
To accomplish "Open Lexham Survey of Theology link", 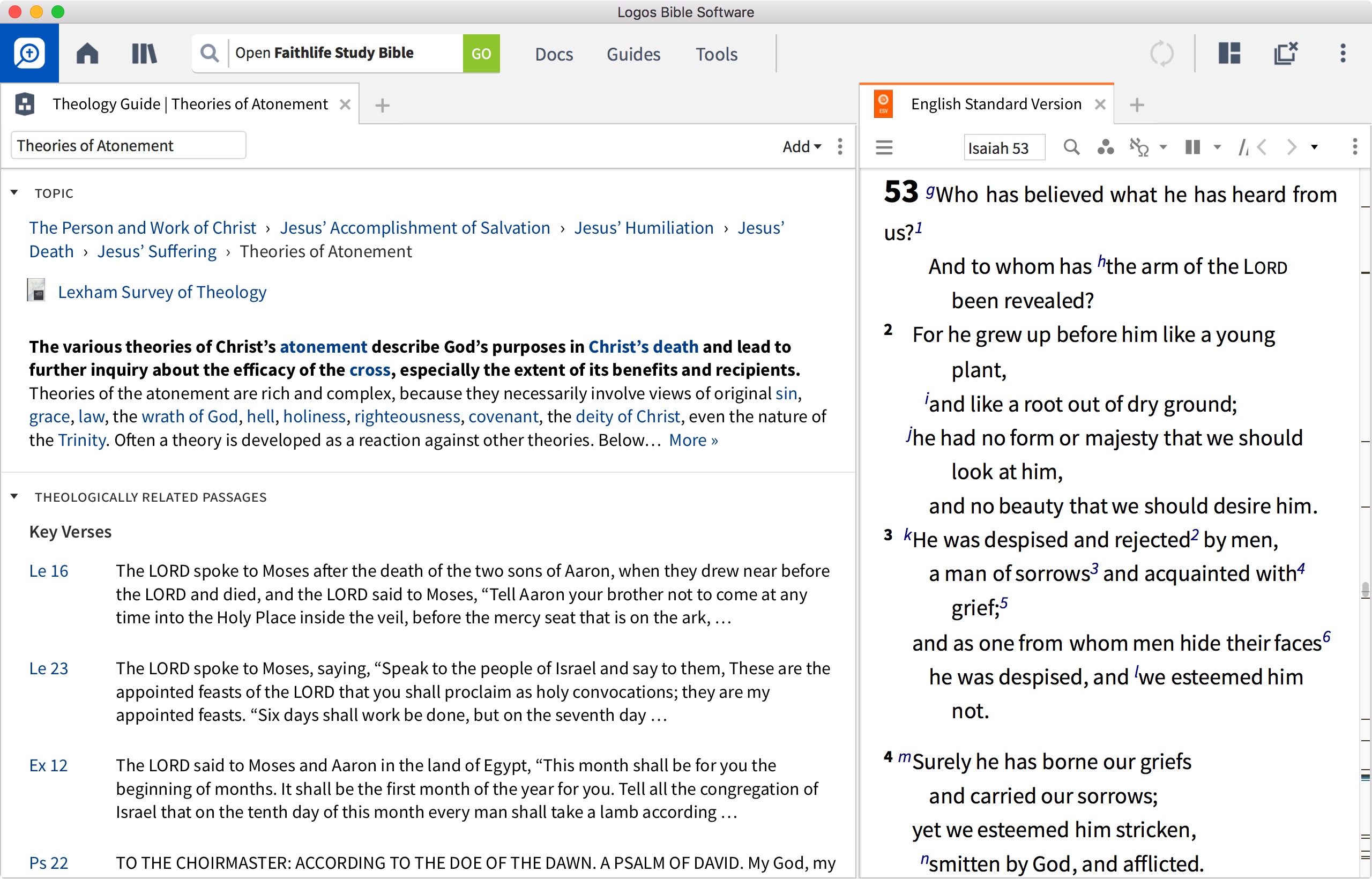I will (162, 292).
